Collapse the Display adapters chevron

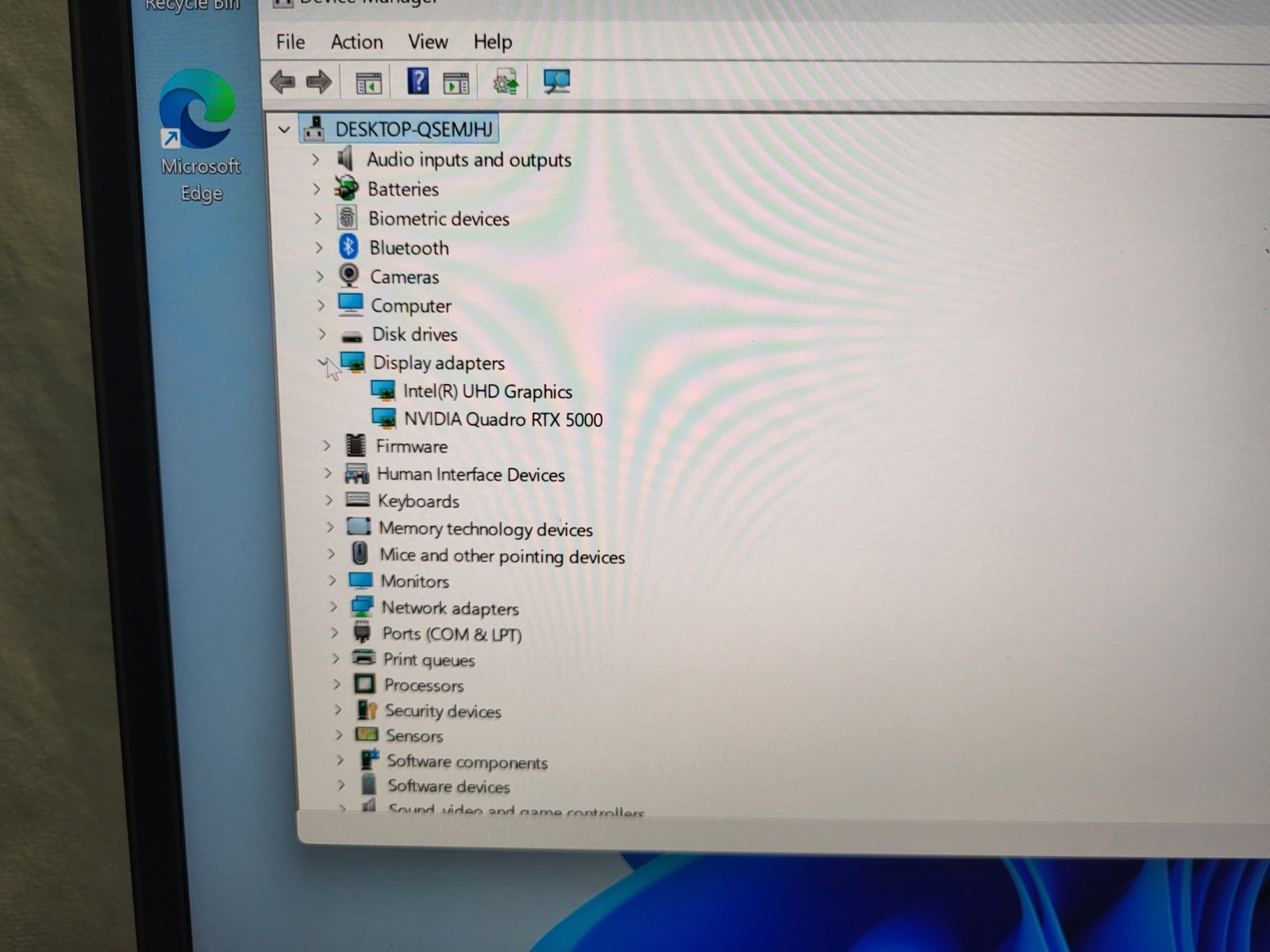(x=323, y=362)
